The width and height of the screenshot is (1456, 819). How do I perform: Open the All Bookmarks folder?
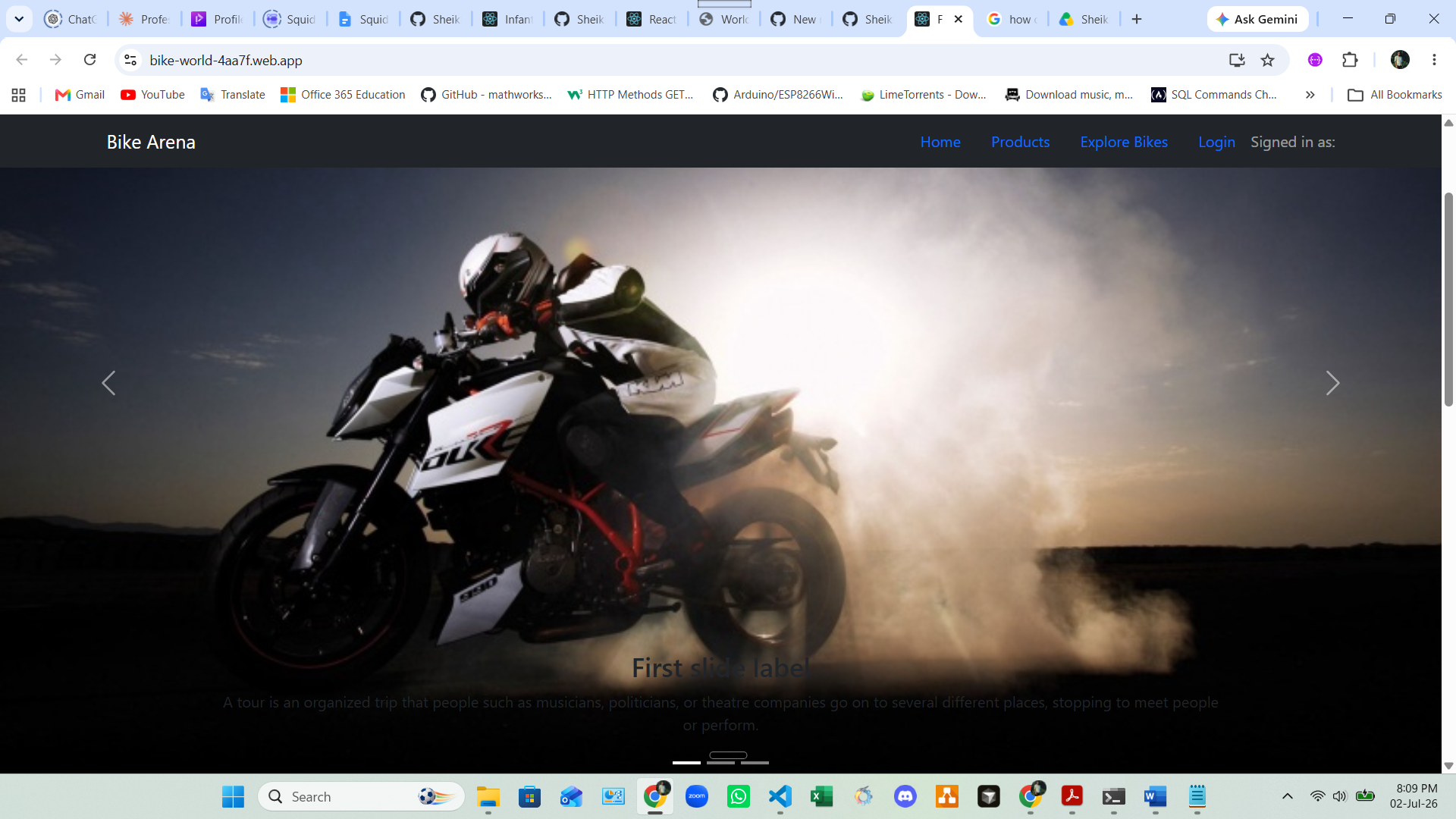[1395, 95]
